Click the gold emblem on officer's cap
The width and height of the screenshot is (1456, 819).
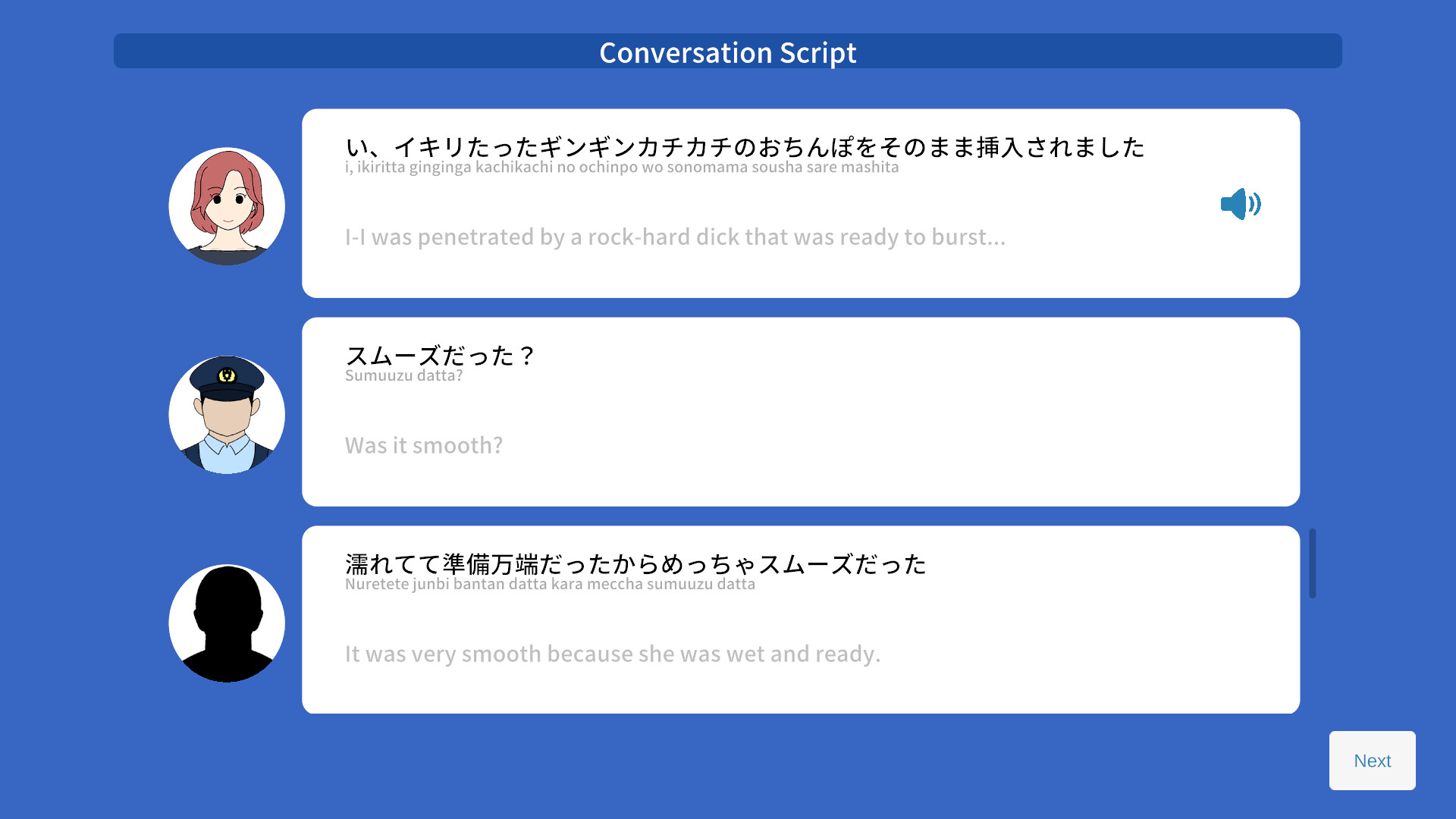point(227,375)
